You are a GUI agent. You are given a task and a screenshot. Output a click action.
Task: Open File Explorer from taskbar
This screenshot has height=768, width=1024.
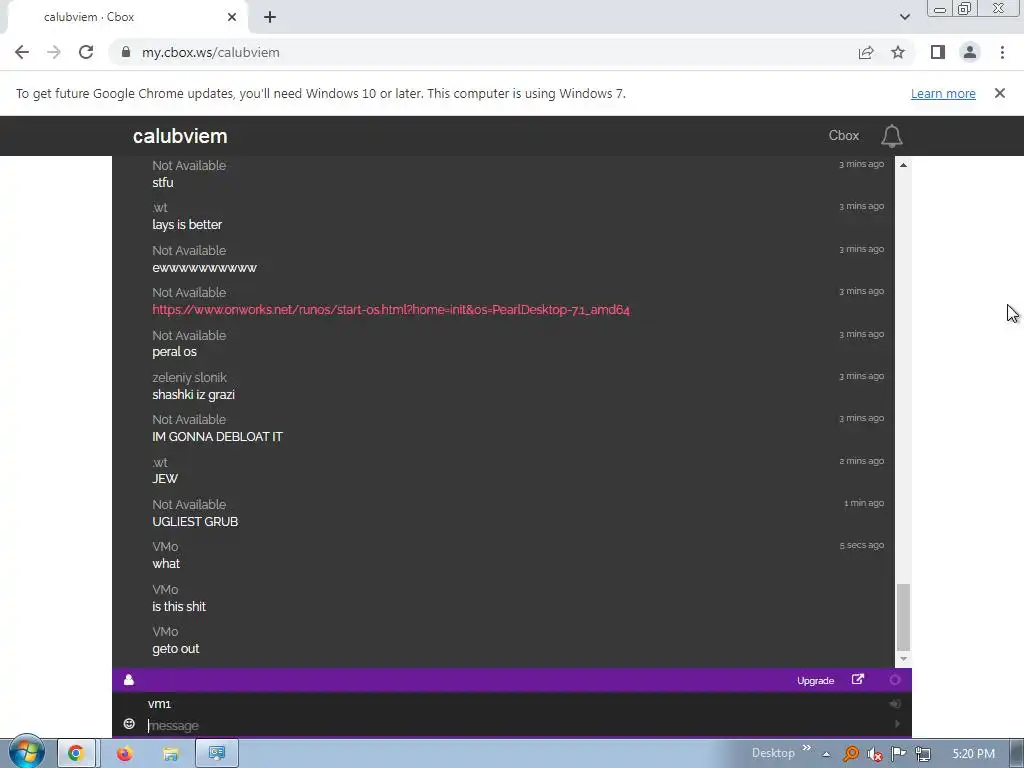tap(170, 754)
